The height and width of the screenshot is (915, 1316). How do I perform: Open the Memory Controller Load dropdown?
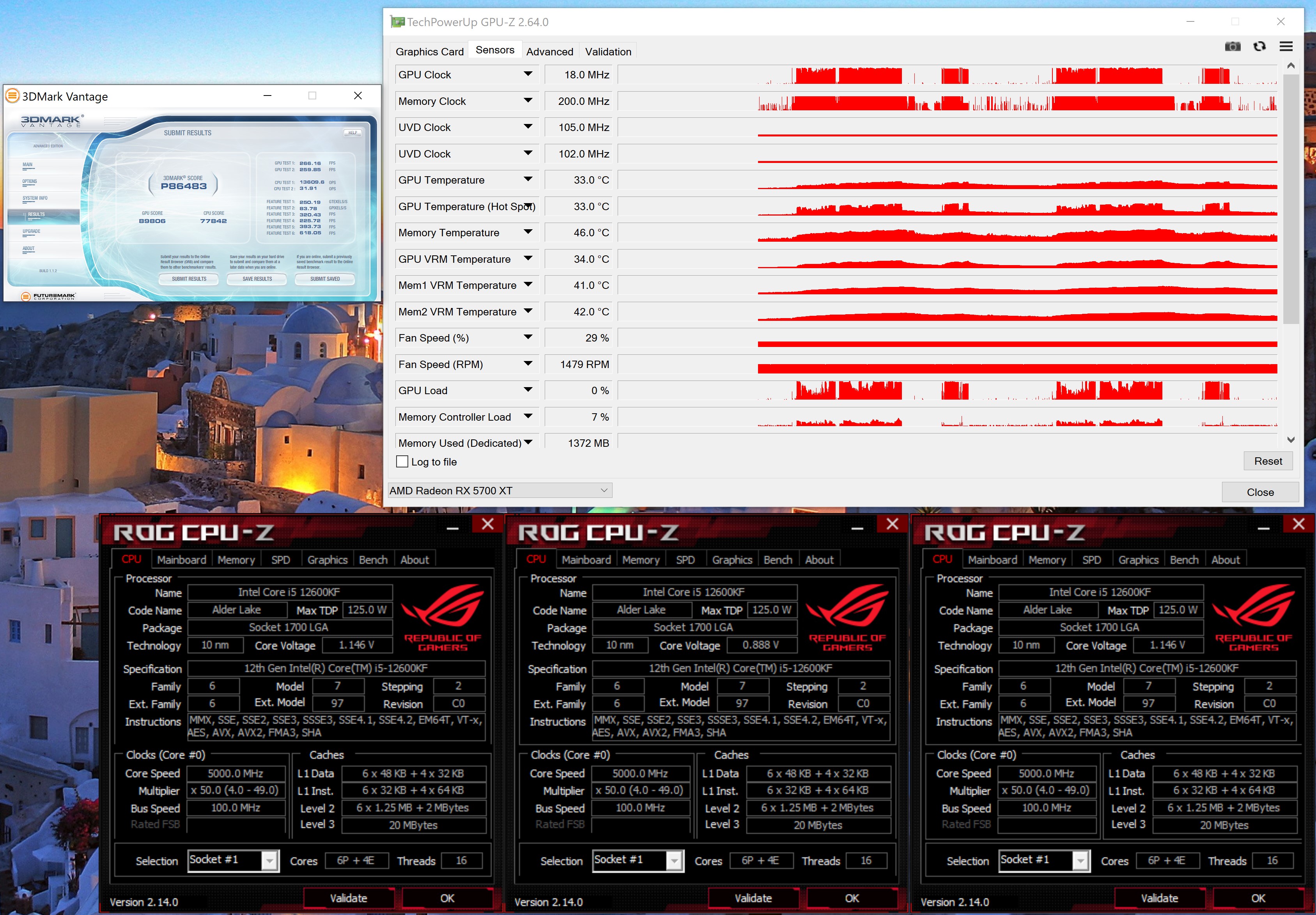pyautogui.click(x=528, y=416)
